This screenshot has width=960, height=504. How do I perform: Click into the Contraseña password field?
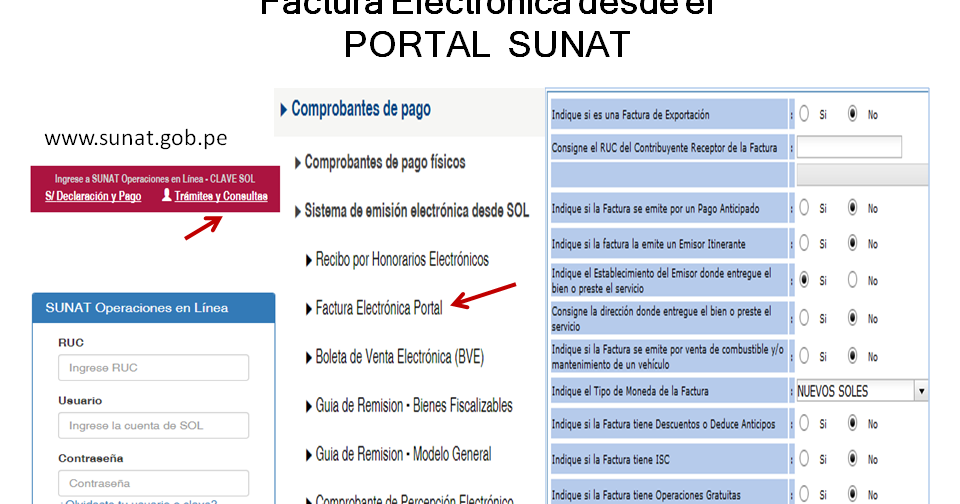pos(154,483)
